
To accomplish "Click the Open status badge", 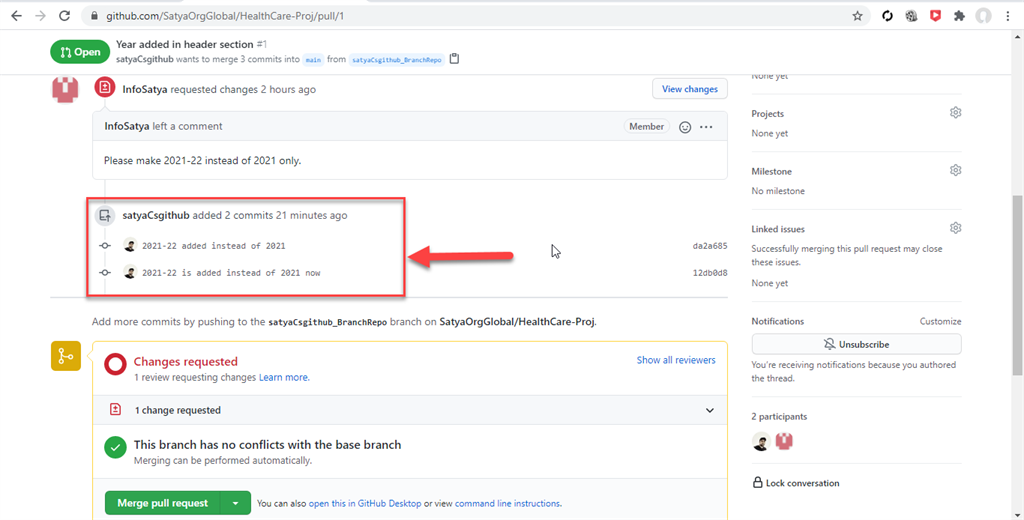I will (x=80, y=52).
